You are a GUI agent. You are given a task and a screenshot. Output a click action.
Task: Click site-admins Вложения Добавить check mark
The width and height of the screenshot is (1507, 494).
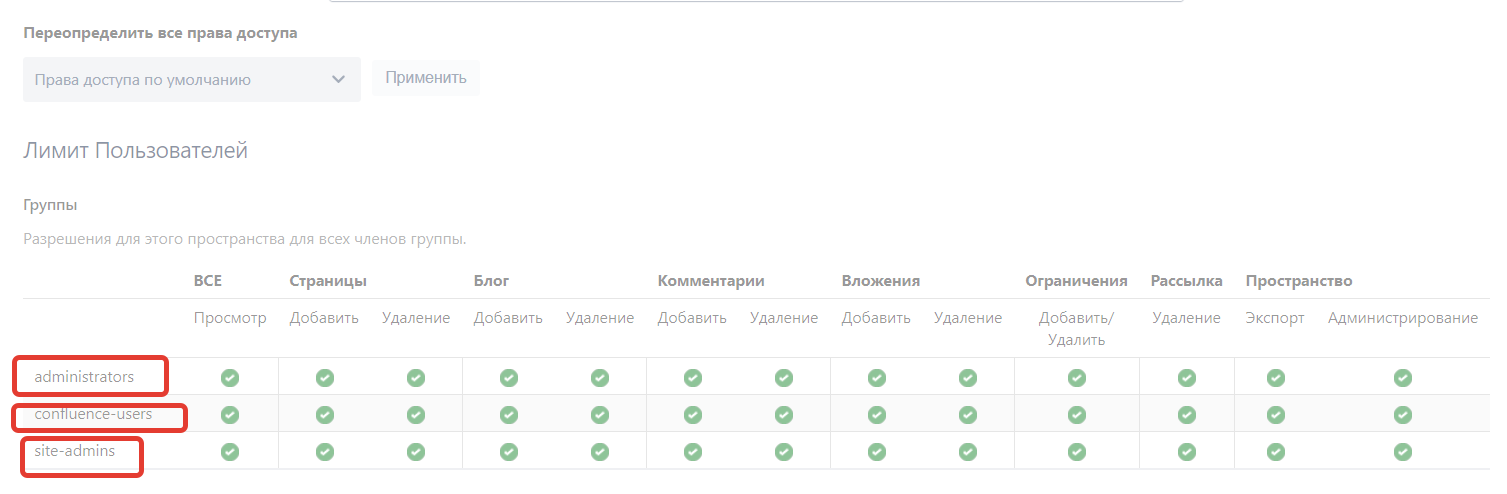click(x=877, y=452)
